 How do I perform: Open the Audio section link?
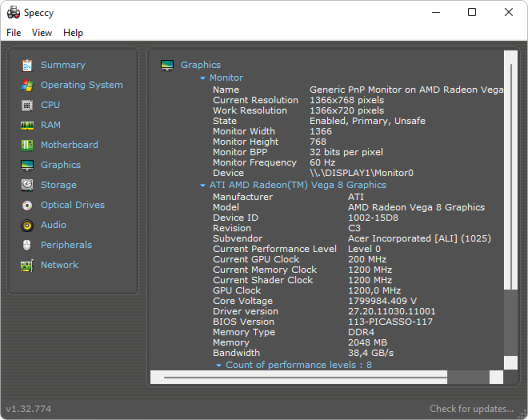click(x=54, y=225)
